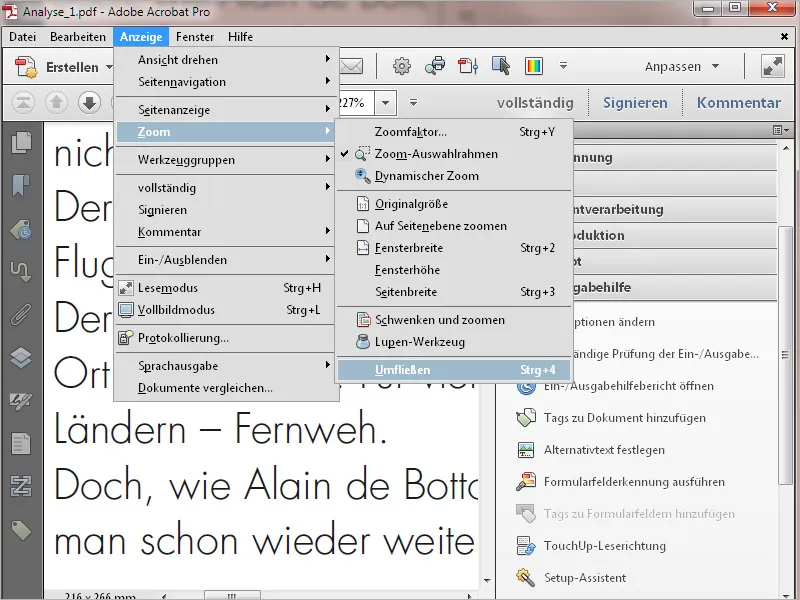Open the Datei menu
This screenshot has width=800, height=600.
pos(22,37)
